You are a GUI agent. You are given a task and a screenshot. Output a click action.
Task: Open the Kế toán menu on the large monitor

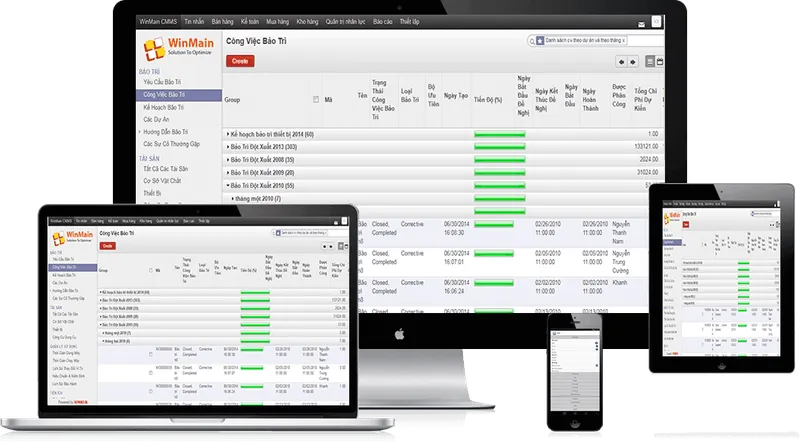249,21
